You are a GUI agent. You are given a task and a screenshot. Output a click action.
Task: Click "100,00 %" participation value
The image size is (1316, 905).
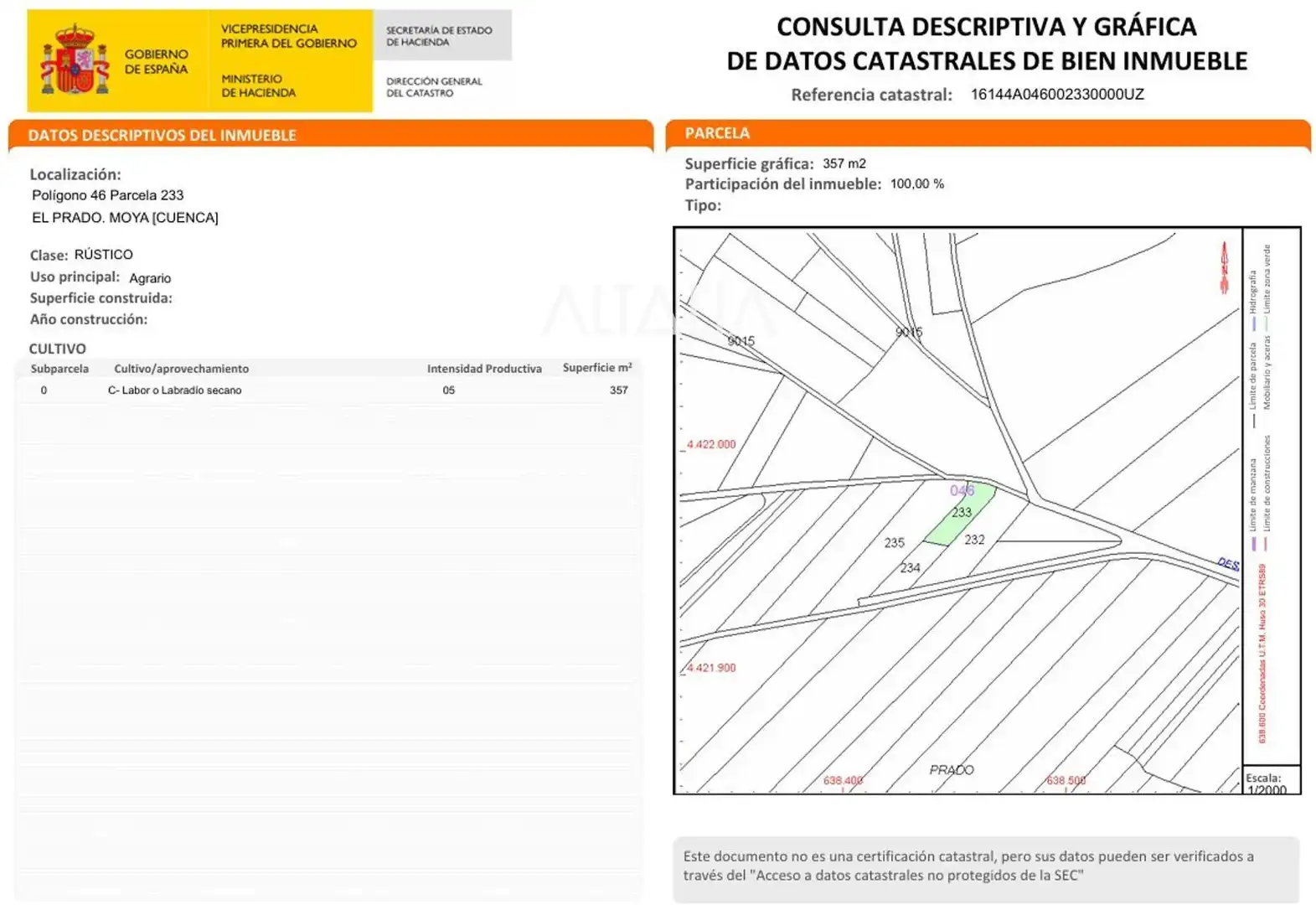pos(917,184)
